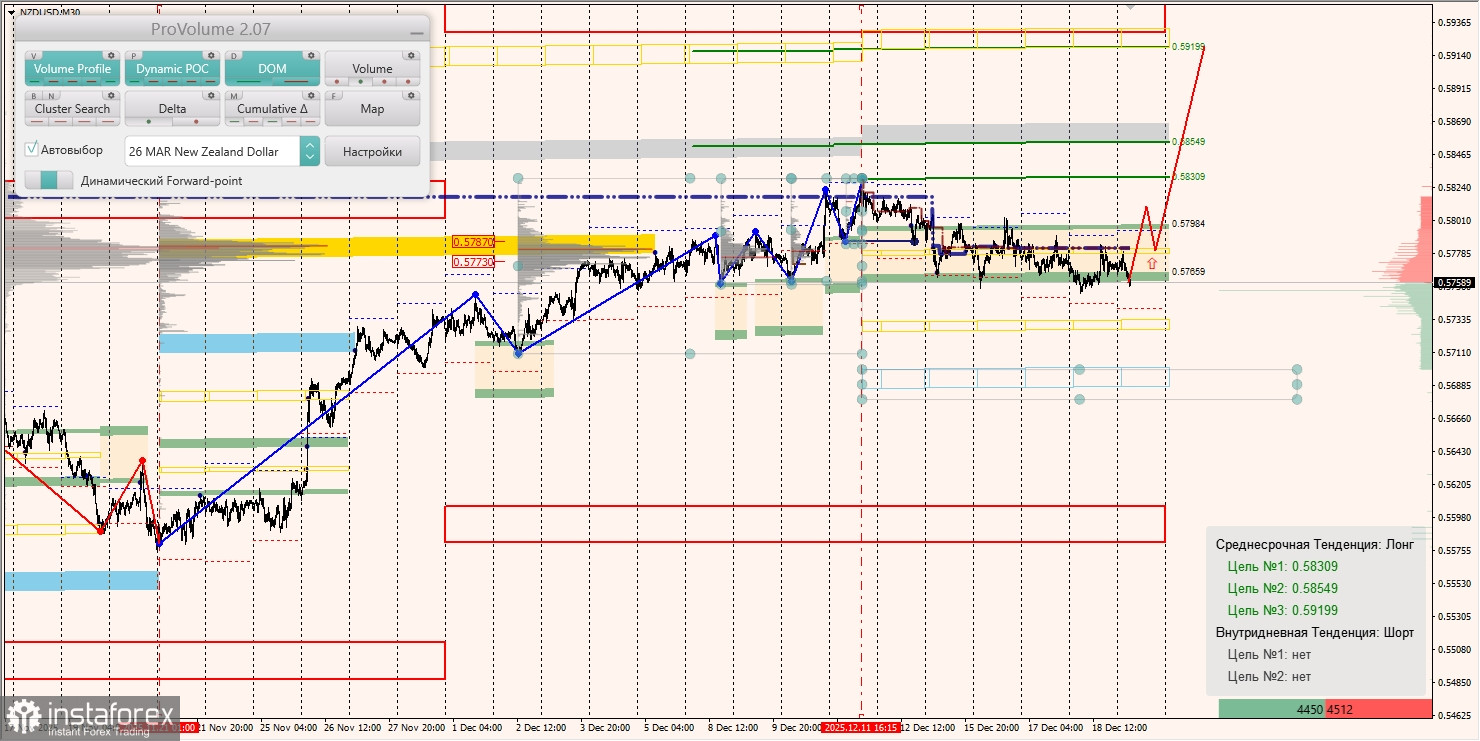Minimize the ProVolume 2.07 panel
This screenshot has height=741, width=1480.
click(x=416, y=31)
